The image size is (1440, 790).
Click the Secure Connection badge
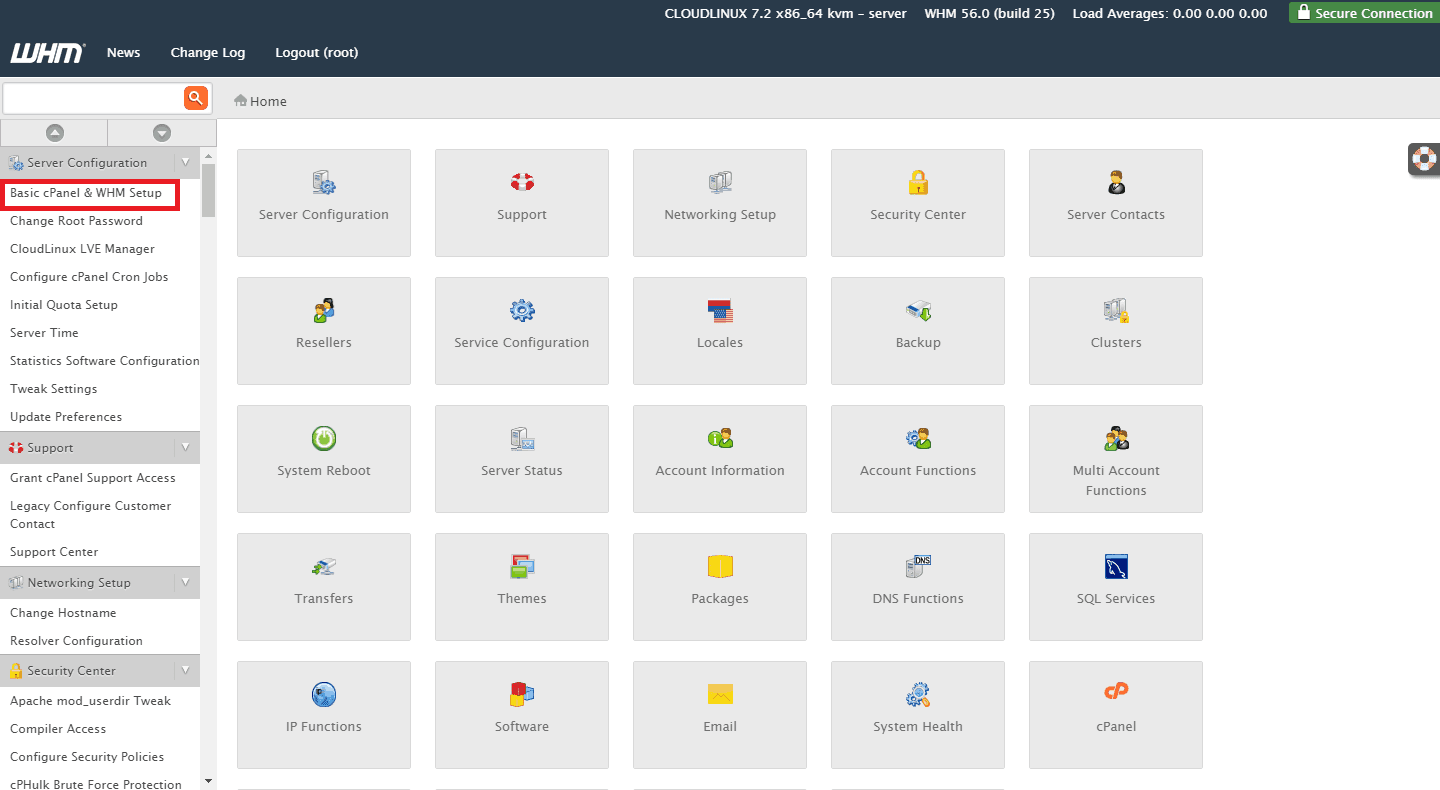tap(1364, 13)
